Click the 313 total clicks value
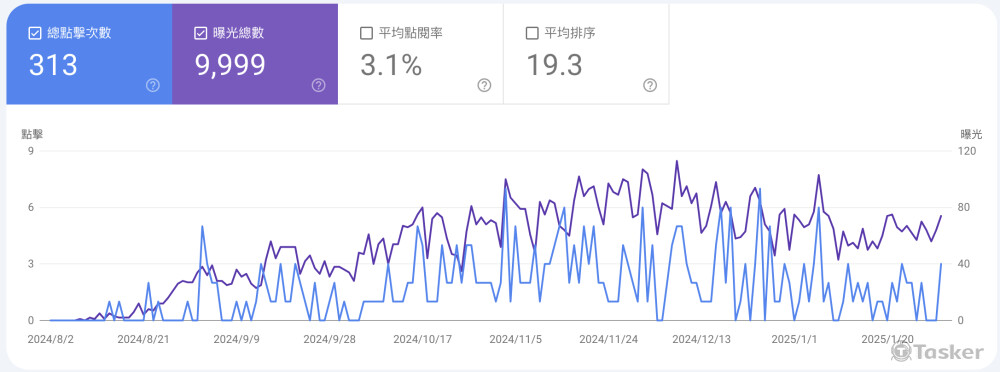The image size is (1000, 372). click(x=53, y=65)
